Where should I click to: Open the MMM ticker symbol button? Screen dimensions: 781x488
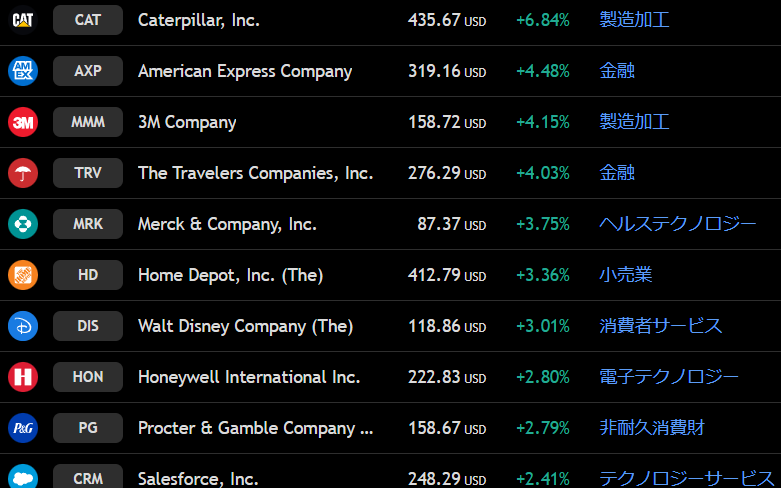click(88, 122)
